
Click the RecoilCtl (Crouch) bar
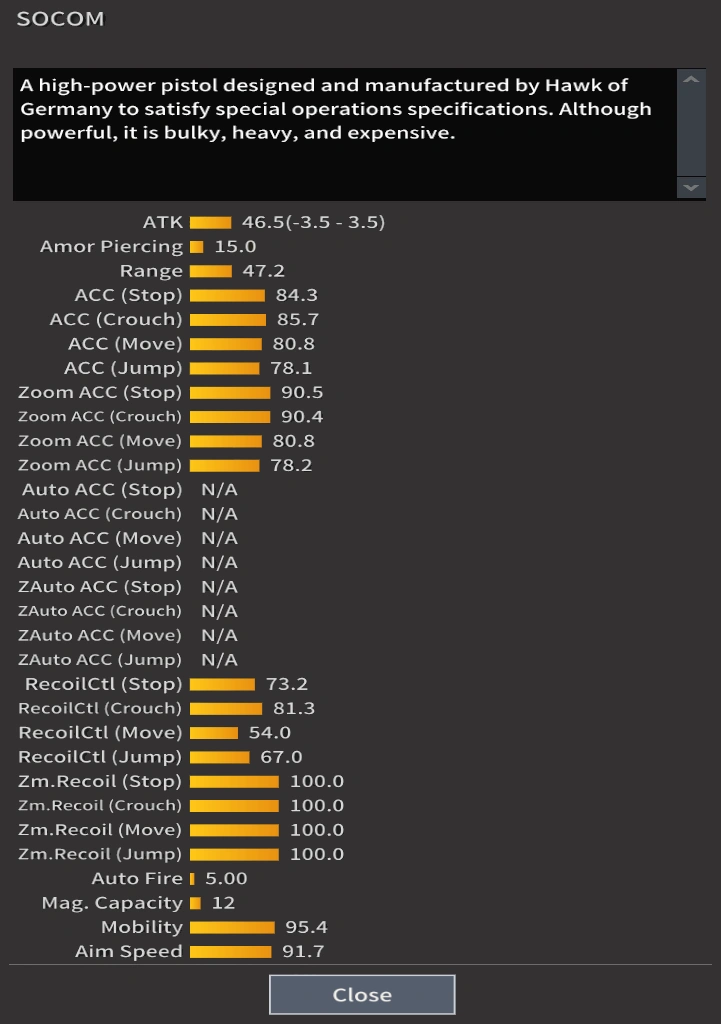click(x=226, y=709)
